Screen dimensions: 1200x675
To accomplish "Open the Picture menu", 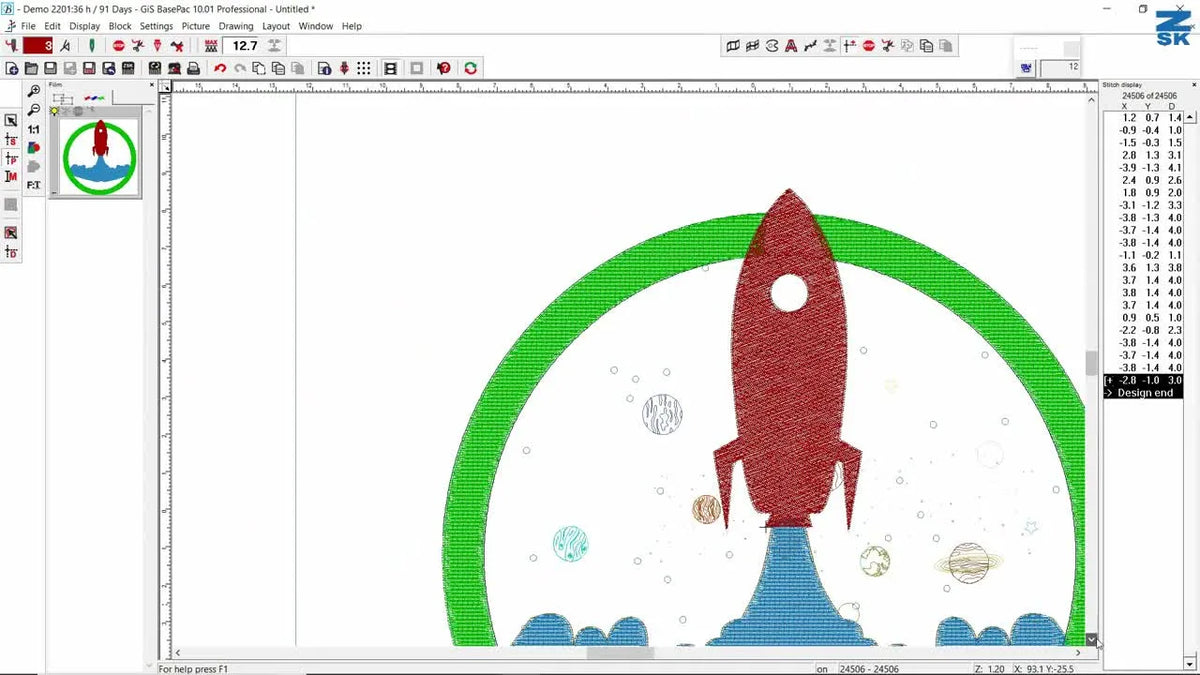I will [x=196, y=26].
